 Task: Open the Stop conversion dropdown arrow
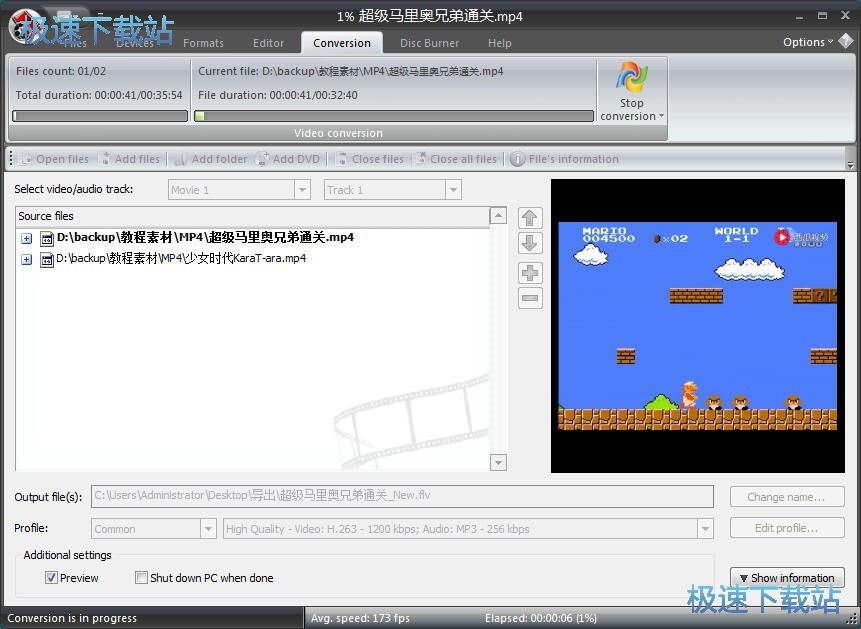pos(661,116)
